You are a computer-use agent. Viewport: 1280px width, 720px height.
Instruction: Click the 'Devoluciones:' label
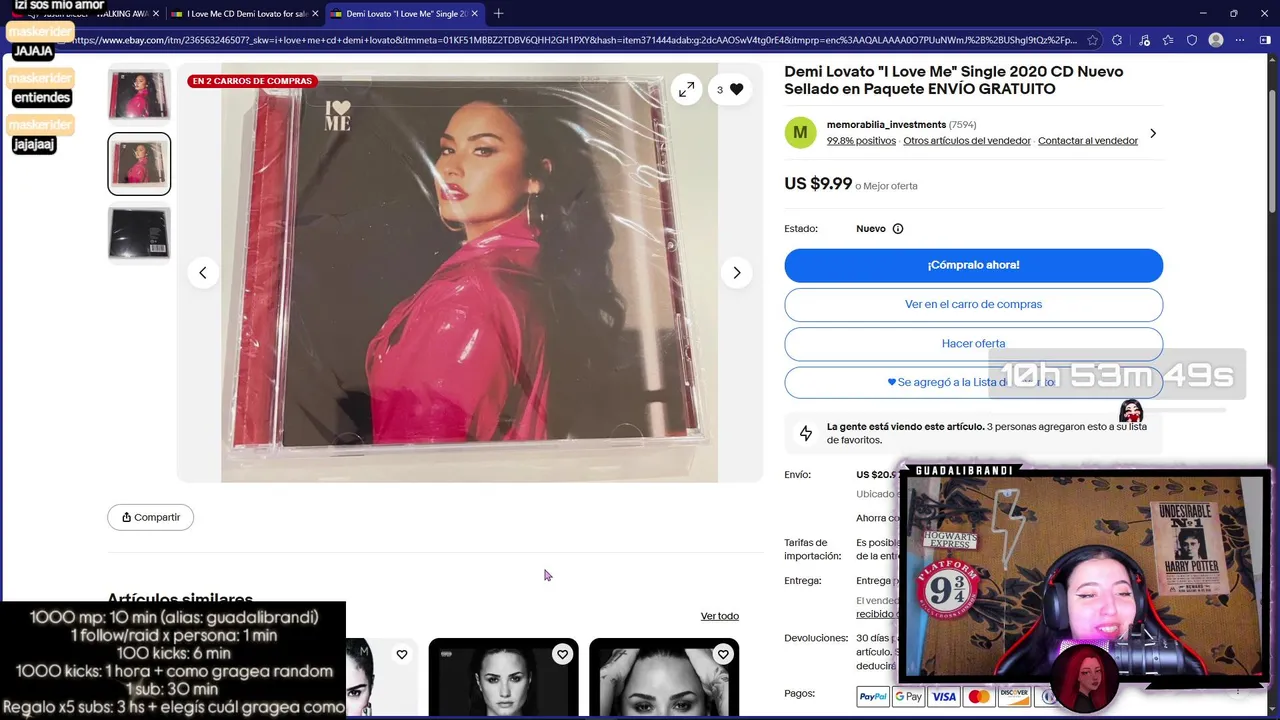click(x=815, y=638)
